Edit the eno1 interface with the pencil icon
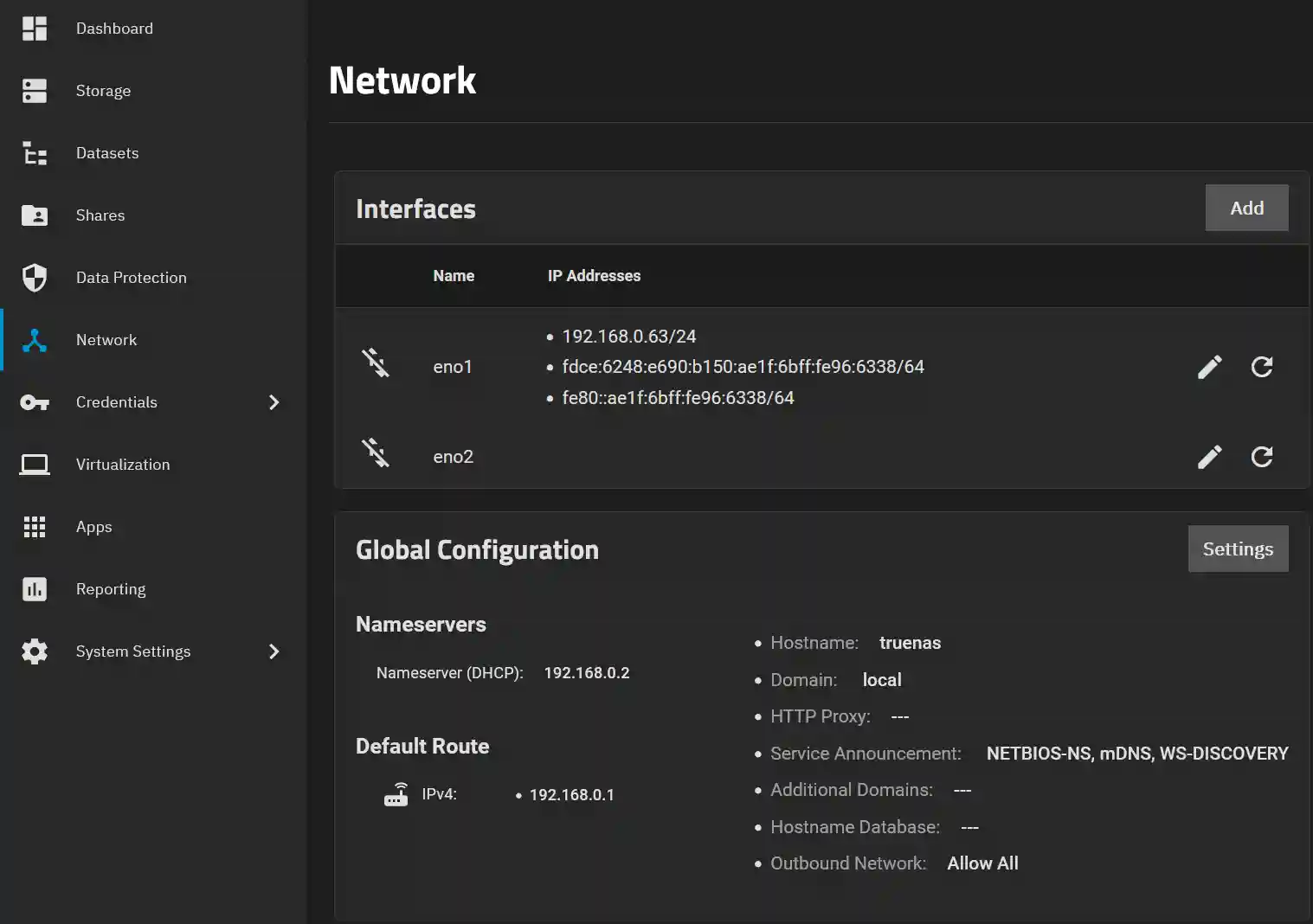Screen dimensions: 1313x924 pyautogui.click(x=1209, y=367)
